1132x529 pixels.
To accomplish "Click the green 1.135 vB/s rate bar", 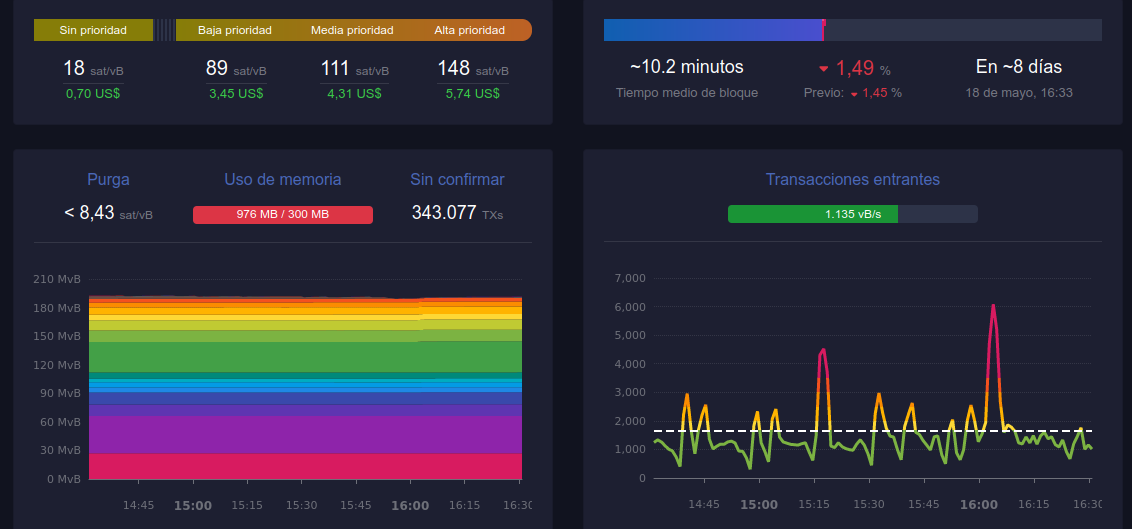I will (812, 214).
